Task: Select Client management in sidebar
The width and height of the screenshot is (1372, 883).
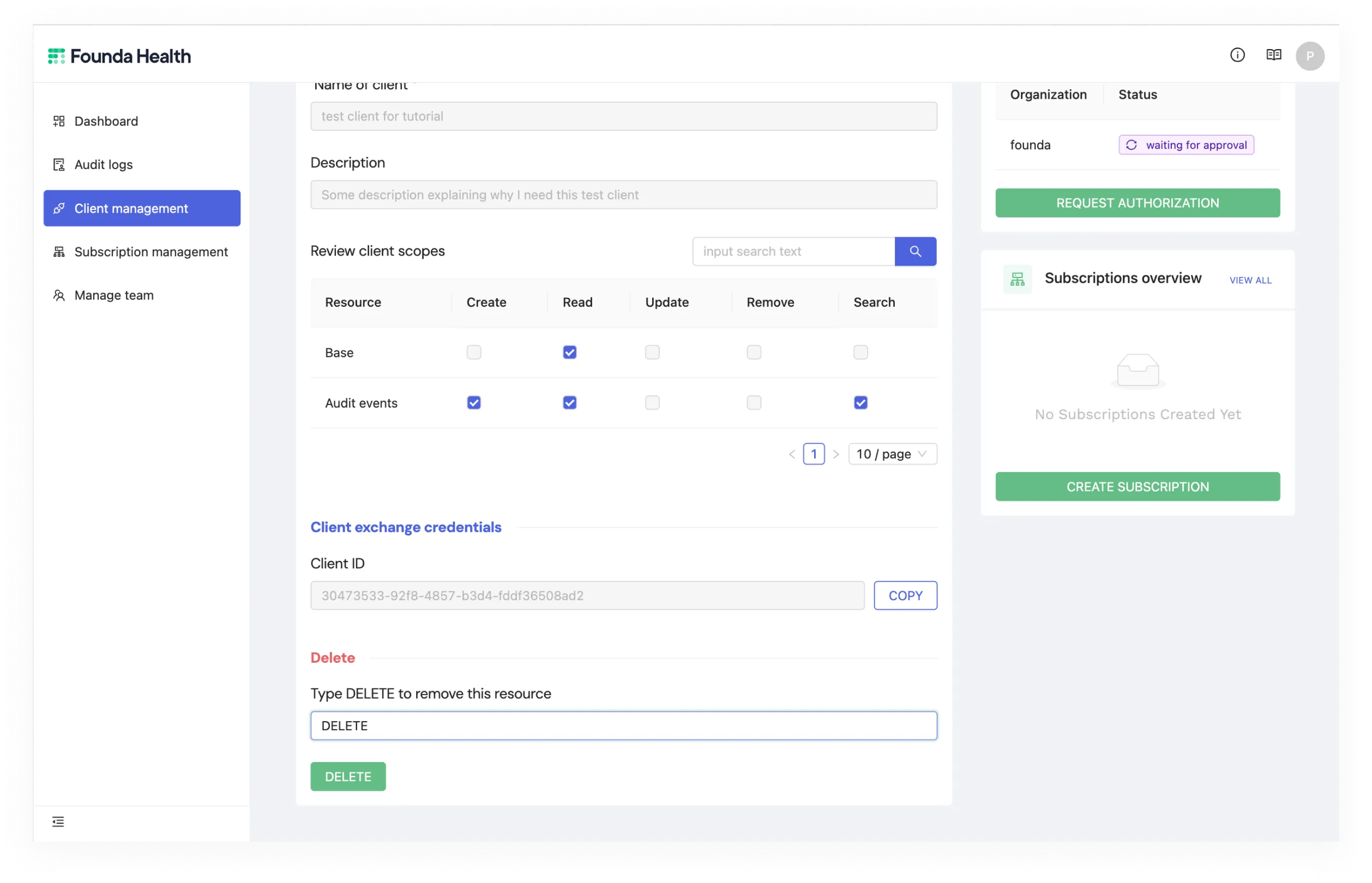Action: (x=142, y=208)
